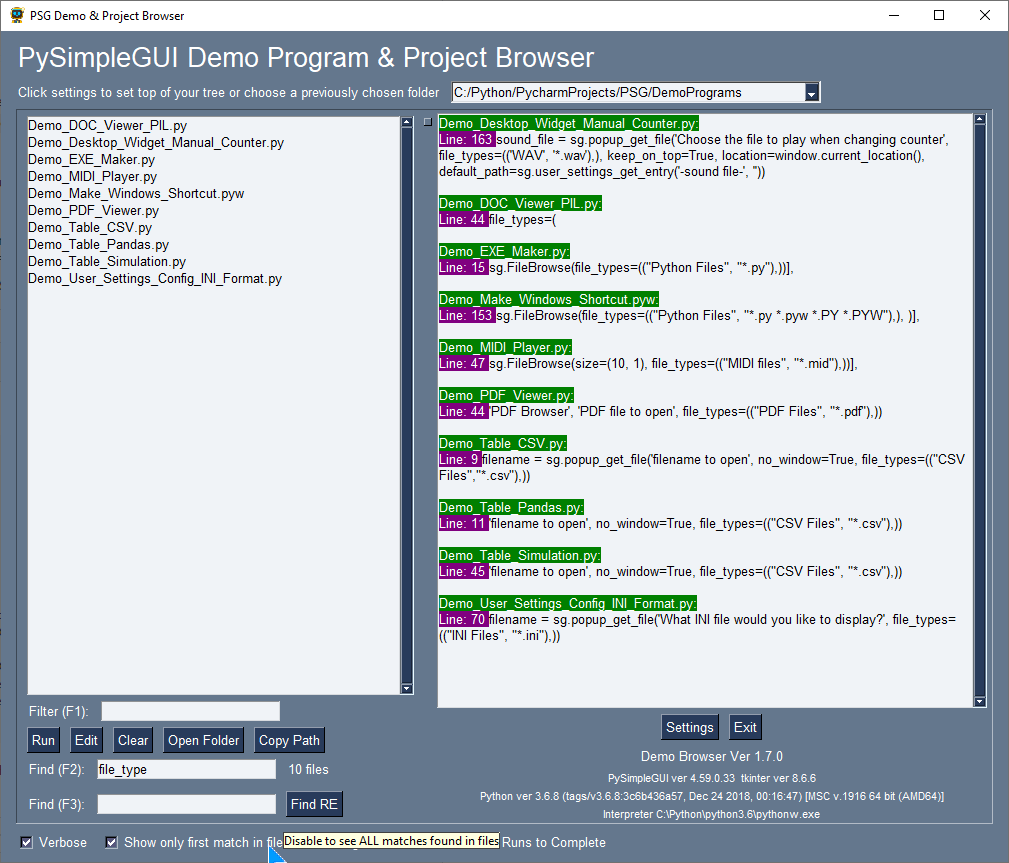Click the PSG app icon in title bar
The width and height of the screenshot is (1009, 863).
pyautogui.click(x=17, y=15)
